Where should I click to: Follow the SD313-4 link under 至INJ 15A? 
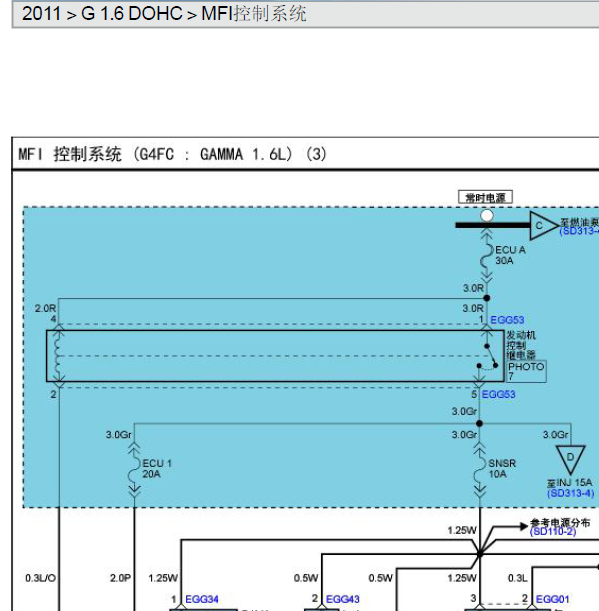click(571, 493)
